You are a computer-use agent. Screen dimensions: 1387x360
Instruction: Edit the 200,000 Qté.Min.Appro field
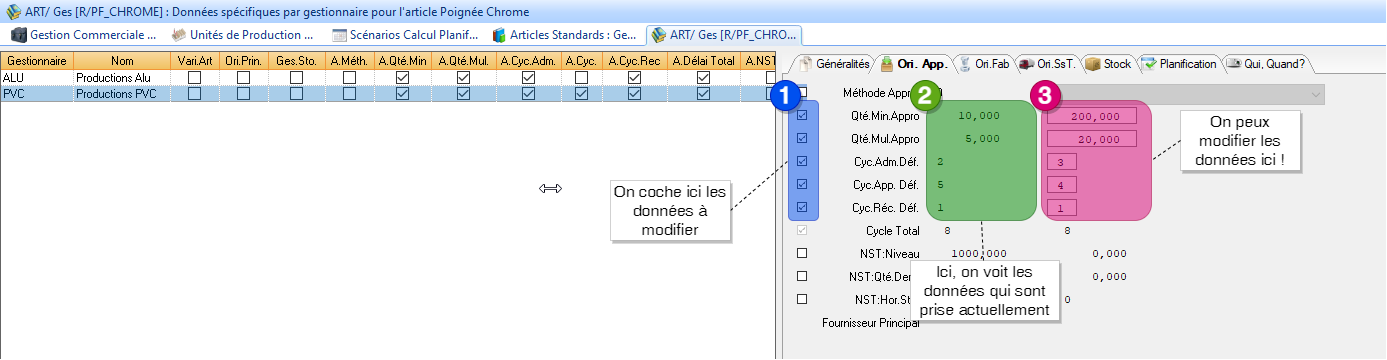[x=1092, y=116]
